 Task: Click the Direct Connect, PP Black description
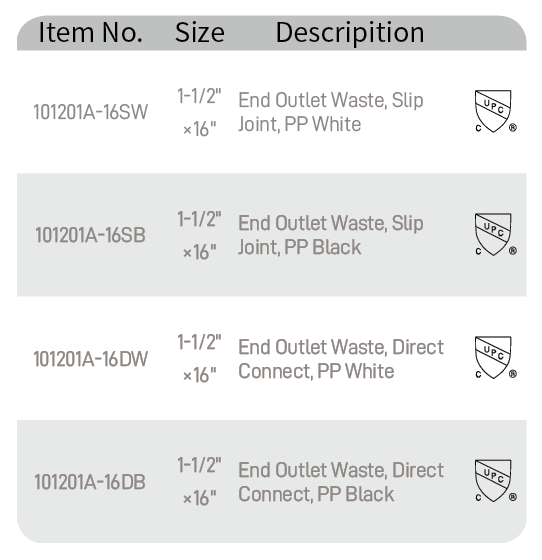point(341,482)
